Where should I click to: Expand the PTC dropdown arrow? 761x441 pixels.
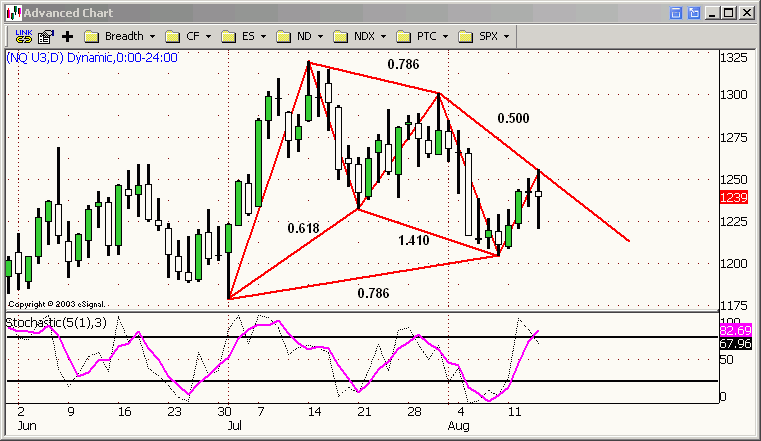tap(445, 37)
